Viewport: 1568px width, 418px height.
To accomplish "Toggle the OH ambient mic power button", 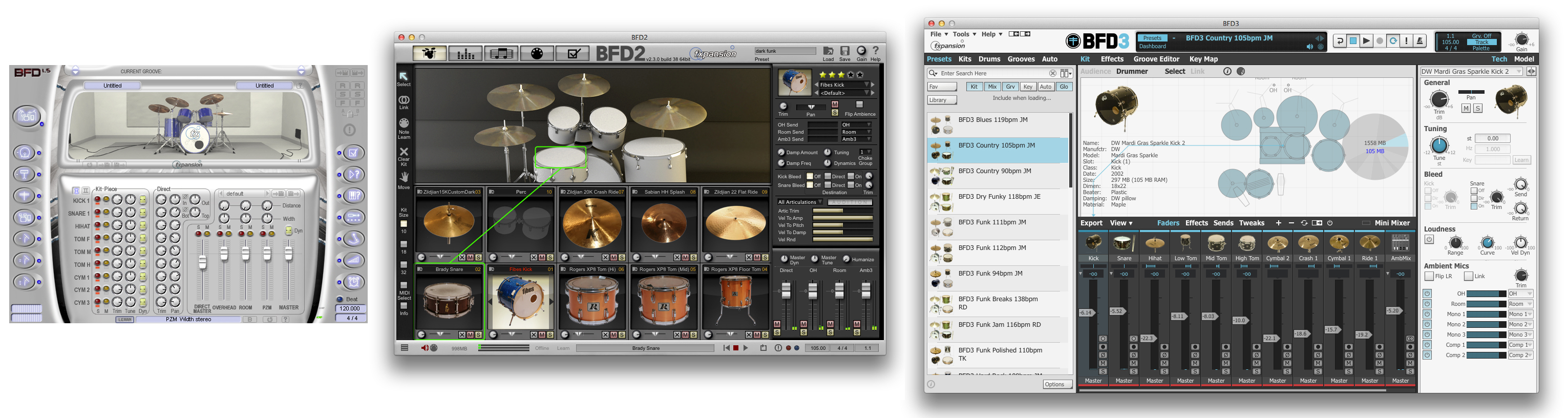I will (1427, 294).
